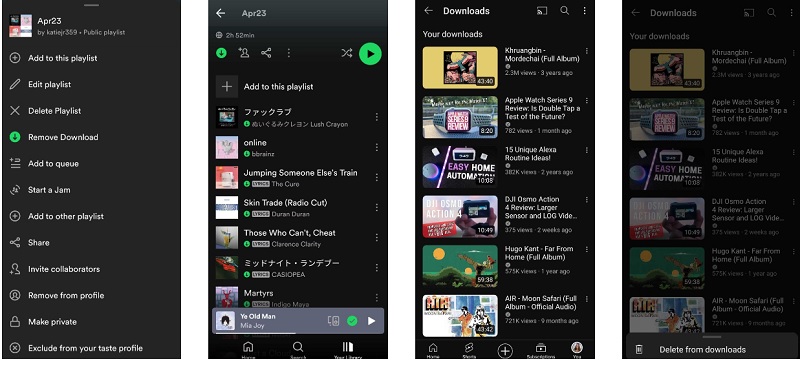Tap Spotify Home tab icon
The image size is (800, 368).
[x=248, y=348]
